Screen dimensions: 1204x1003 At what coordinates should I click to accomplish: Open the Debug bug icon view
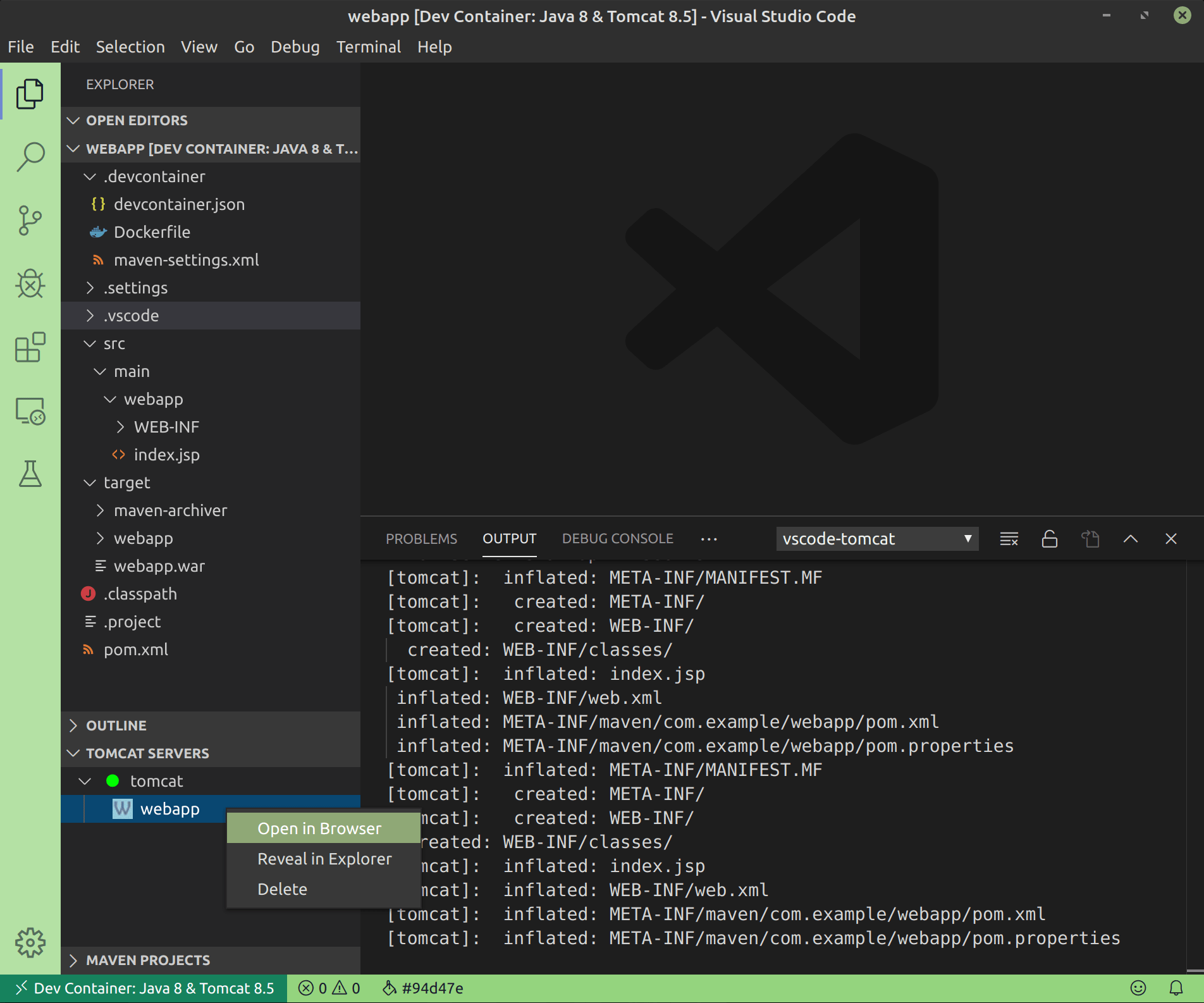(x=30, y=284)
